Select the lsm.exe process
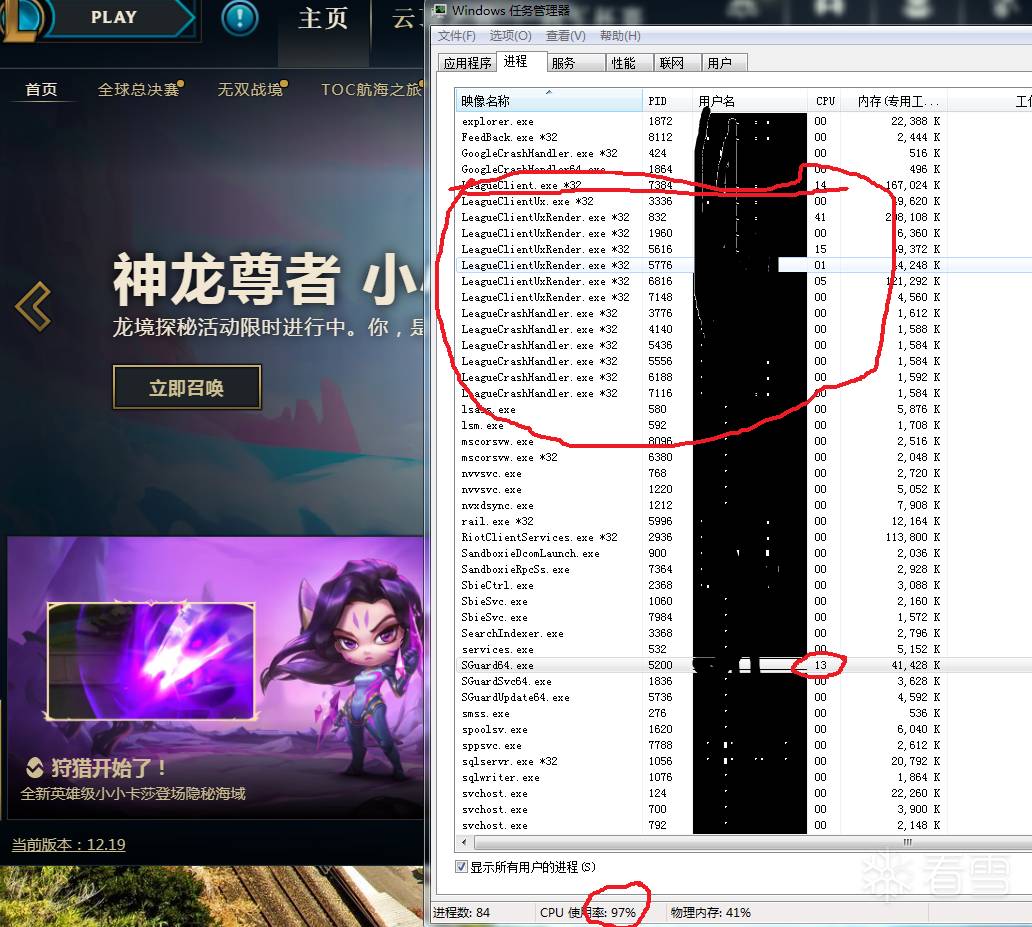1032x927 pixels. pyautogui.click(x=744, y=425)
